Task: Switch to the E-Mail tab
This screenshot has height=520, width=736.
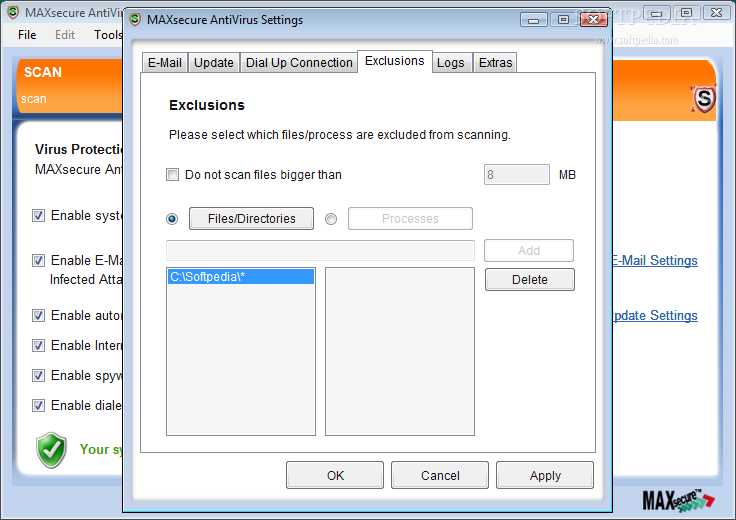Action: click(165, 62)
